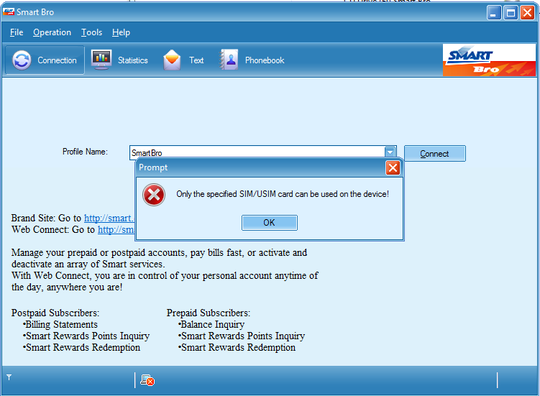Open the Tools menu
This screenshot has width=540, height=396.
(92, 32)
